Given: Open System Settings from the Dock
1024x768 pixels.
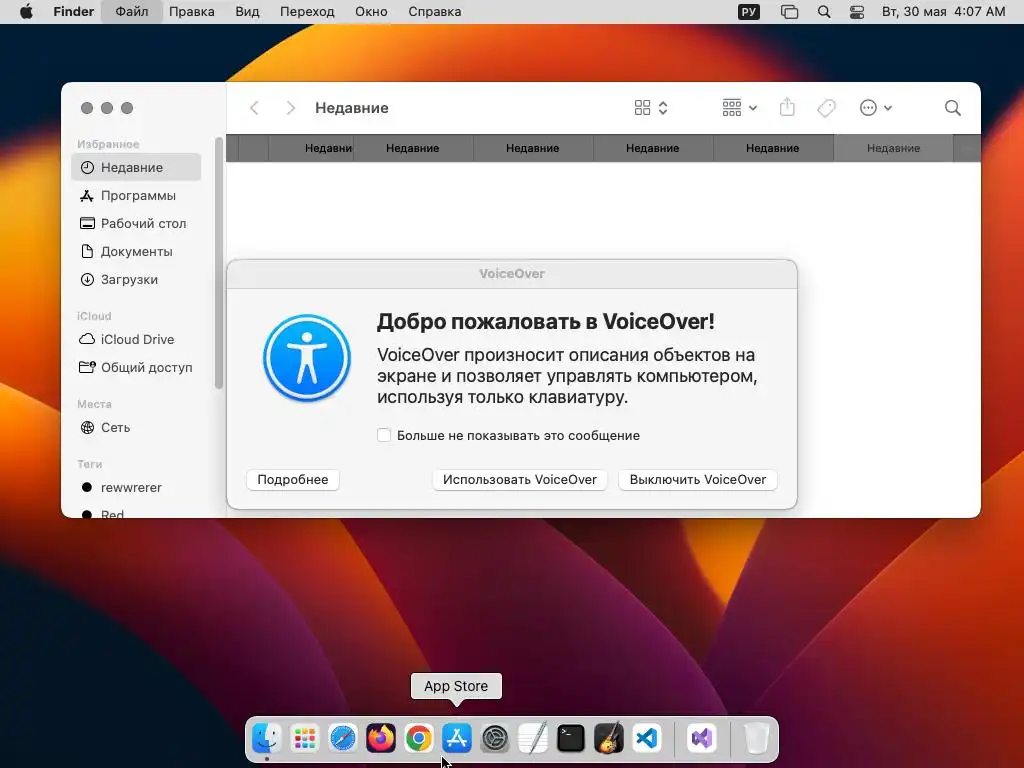Looking at the screenshot, I should [x=495, y=739].
